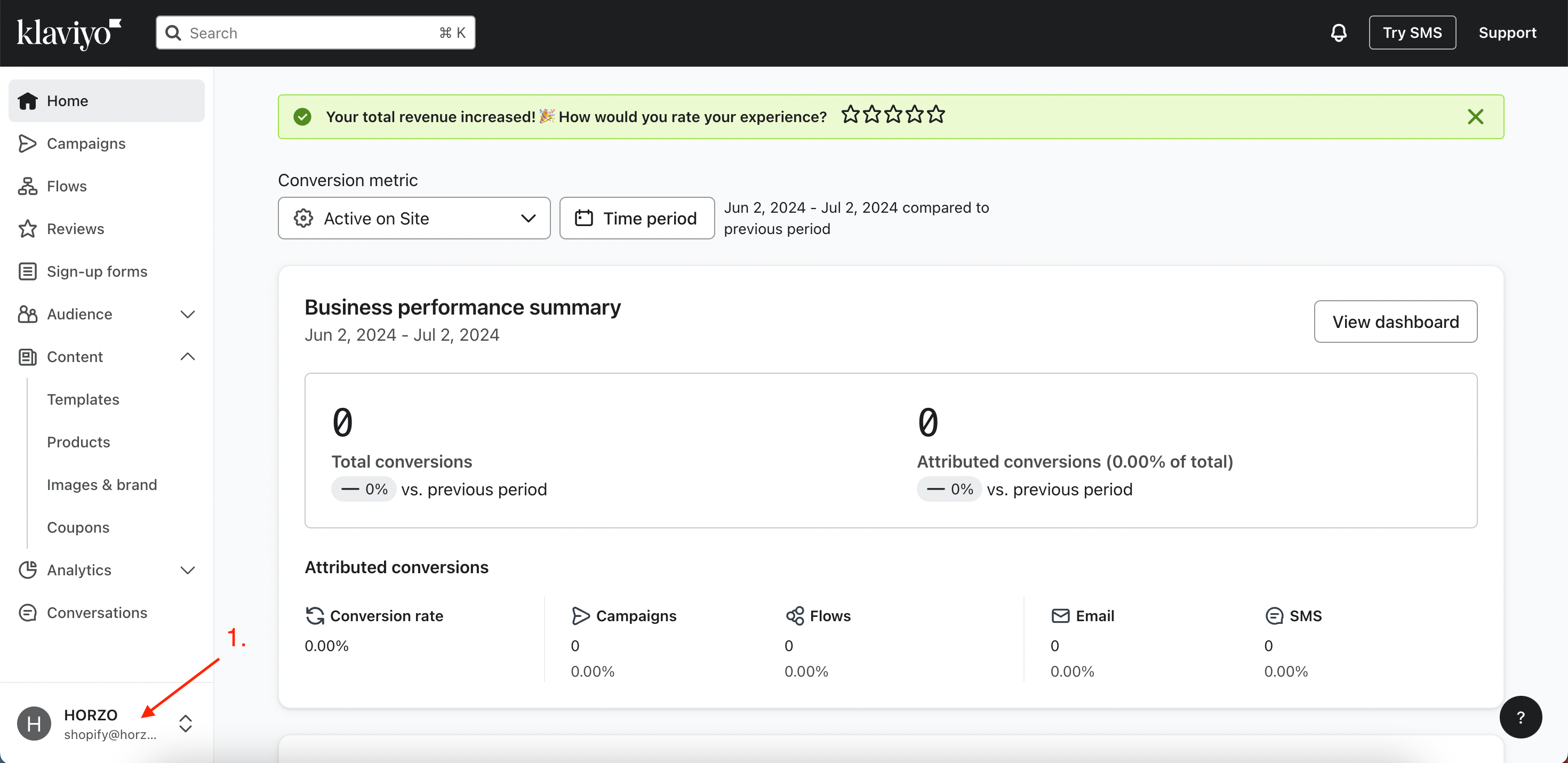Image resolution: width=1568 pixels, height=763 pixels.
Task: Rate experience with the first star
Action: 850,115
